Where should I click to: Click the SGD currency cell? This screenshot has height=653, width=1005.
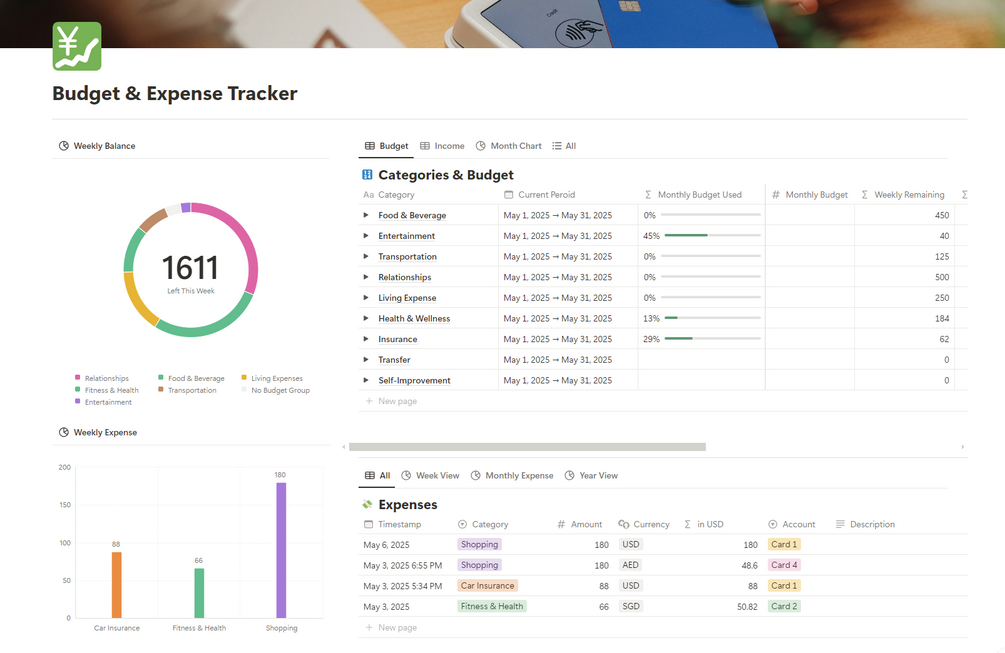tap(631, 606)
